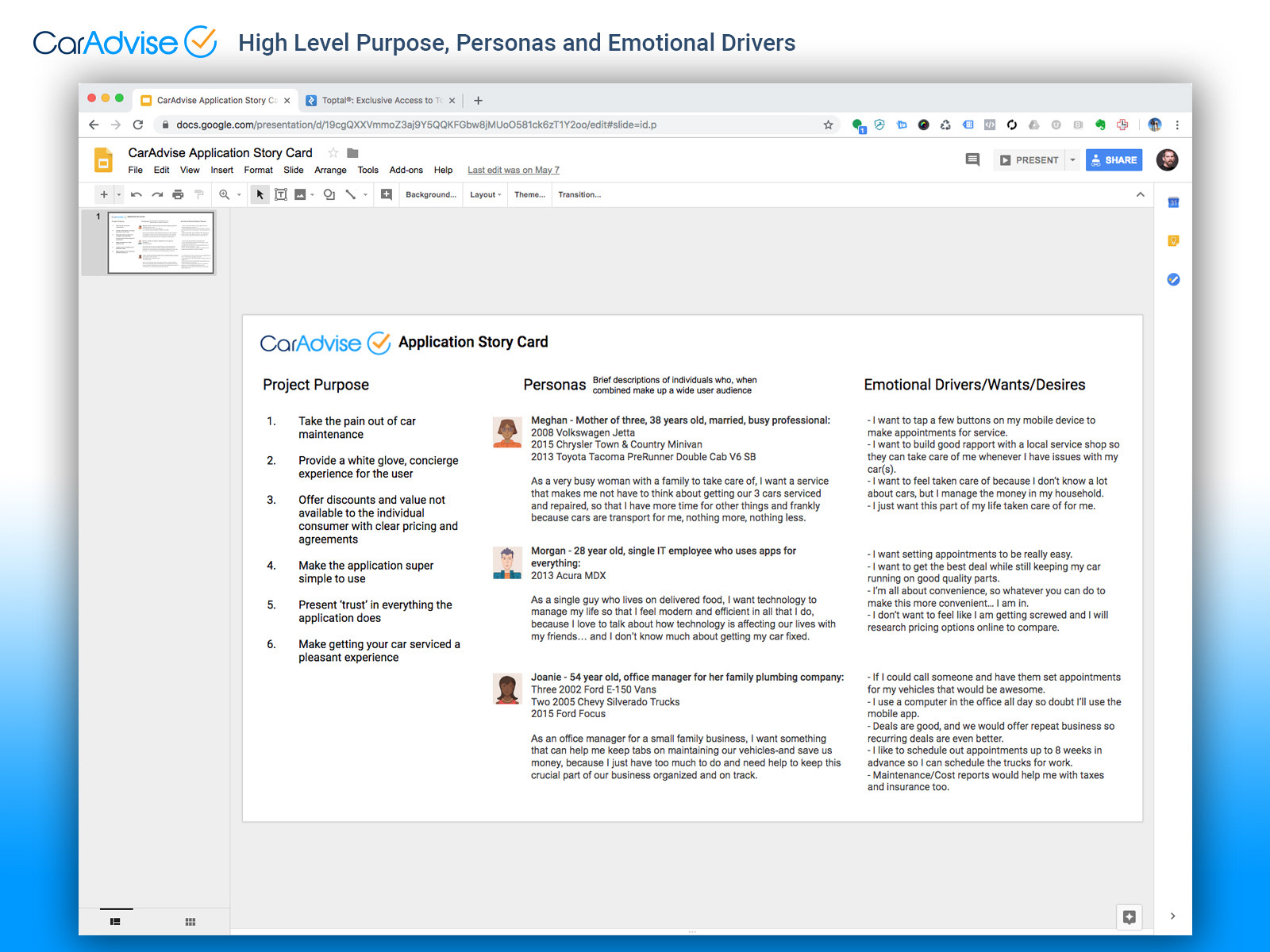
Task: Click the Background... toolbar button
Action: click(x=431, y=194)
